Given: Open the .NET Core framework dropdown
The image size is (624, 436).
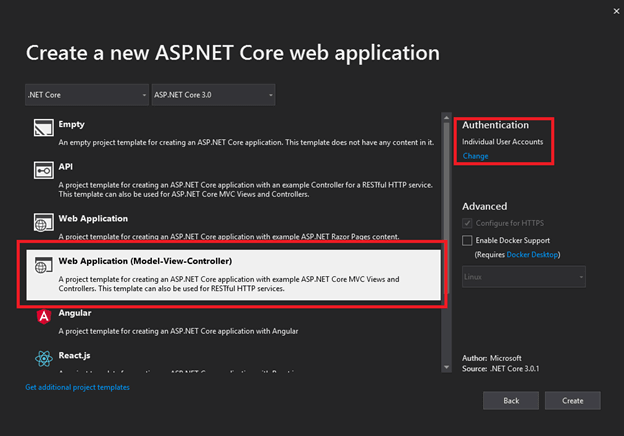Looking at the screenshot, I should click(x=87, y=96).
